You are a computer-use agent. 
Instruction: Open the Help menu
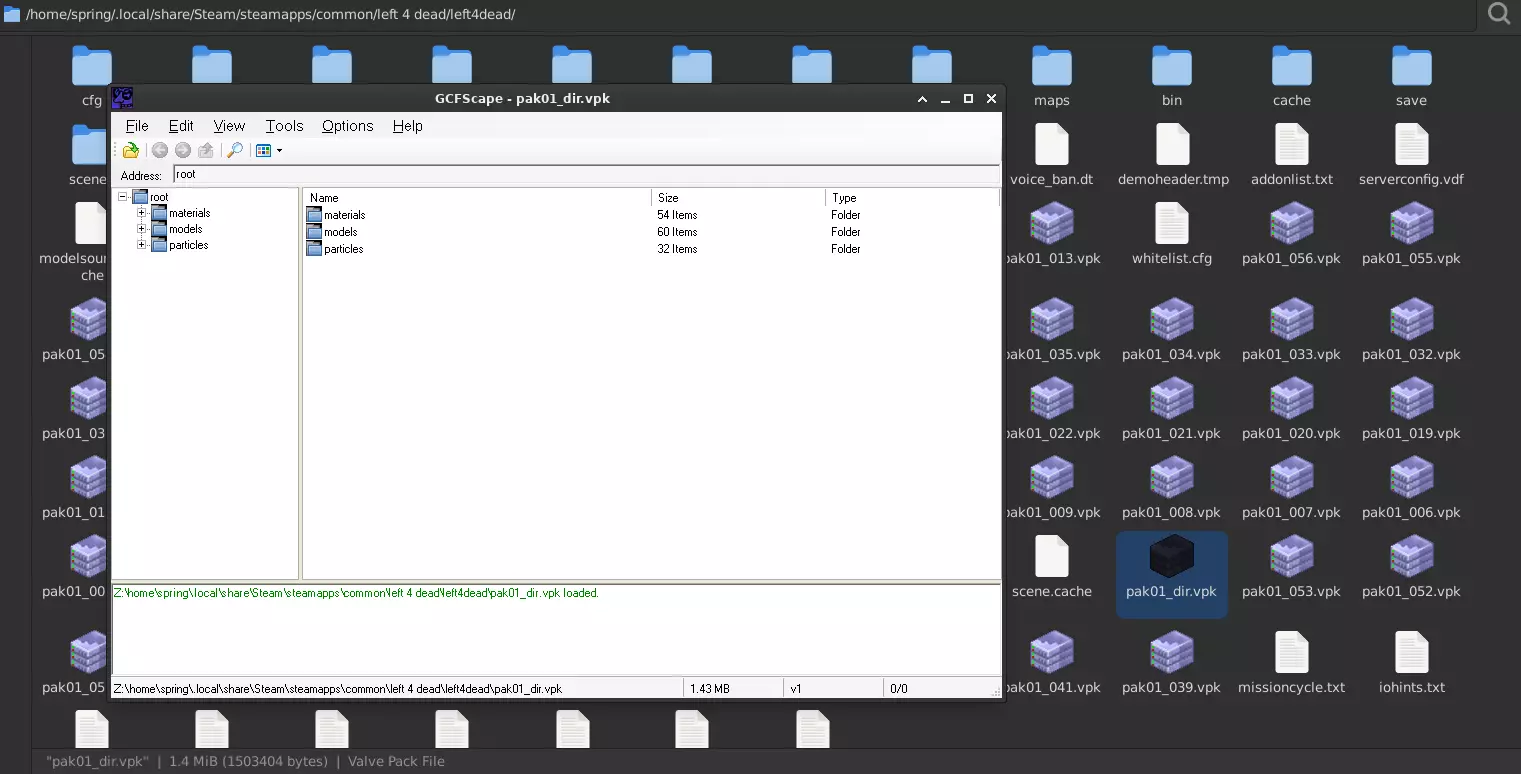[x=408, y=126]
